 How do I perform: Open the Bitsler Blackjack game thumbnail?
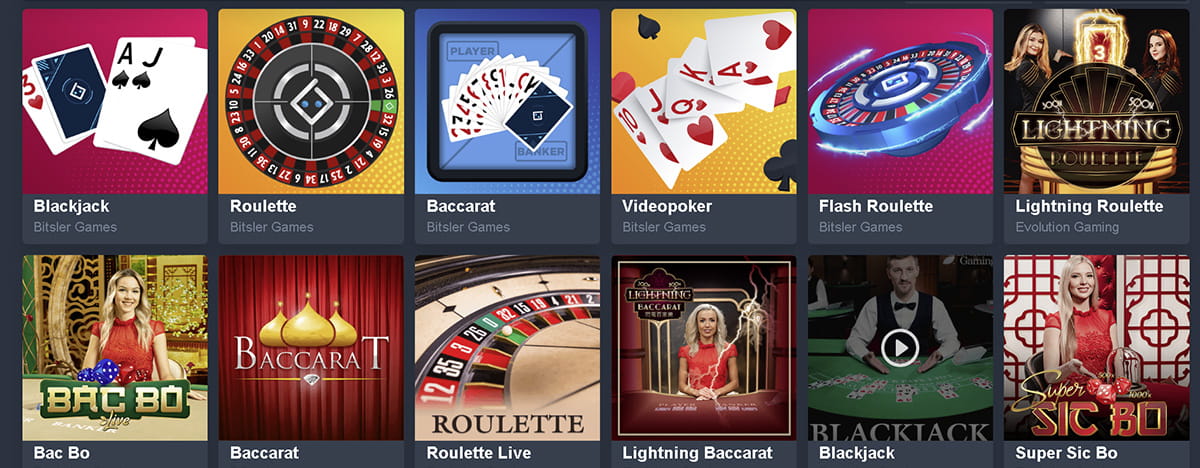point(115,101)
